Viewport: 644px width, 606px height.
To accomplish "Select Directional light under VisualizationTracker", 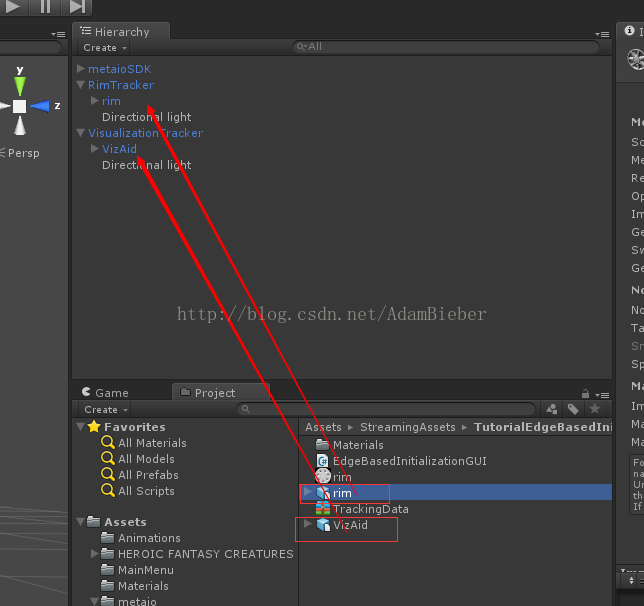I will [147, 165].
